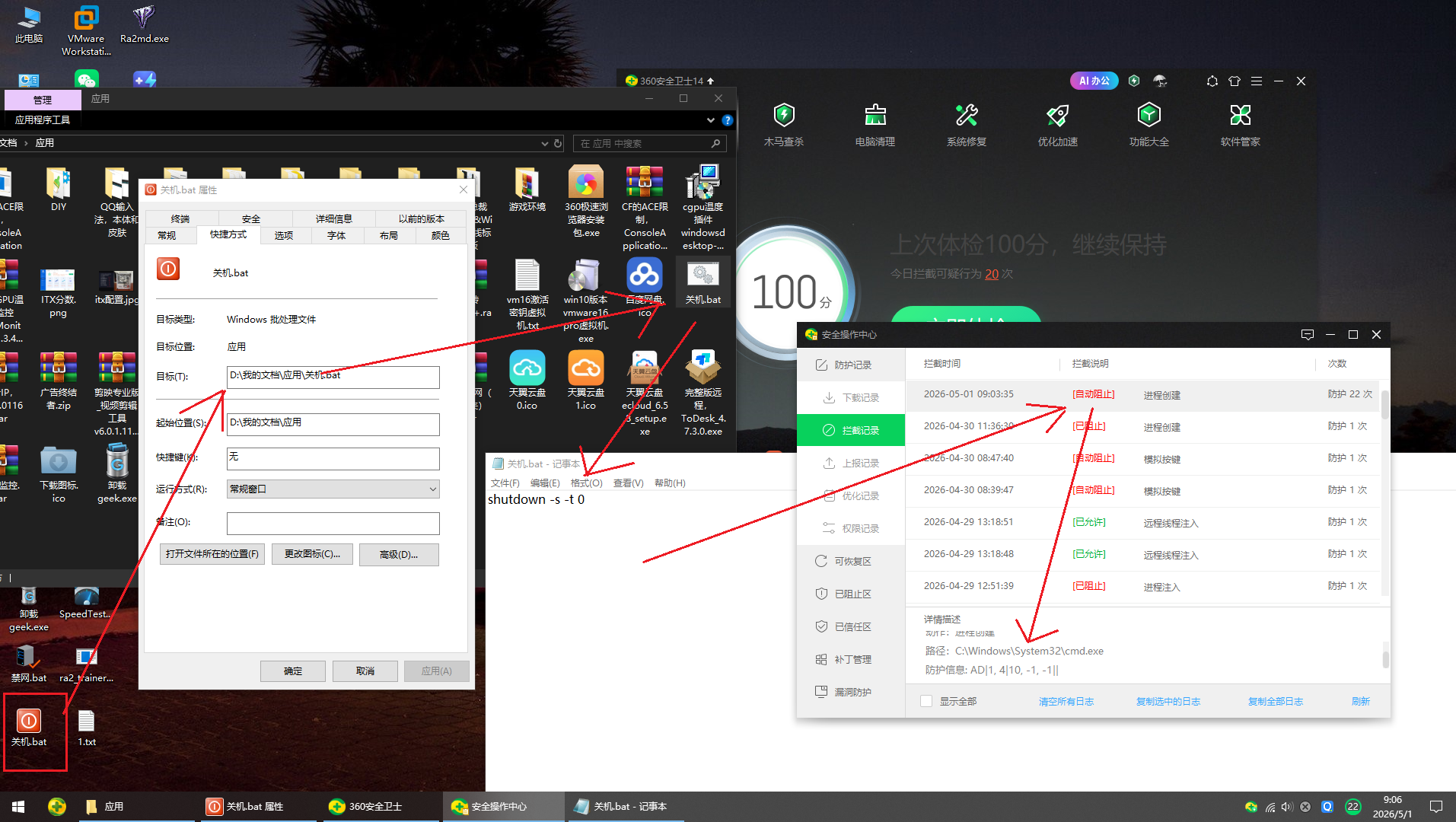Click 打开文件所在的位置(F) button
Viewport: 1456px width, 822px height.
coord(212,554)
